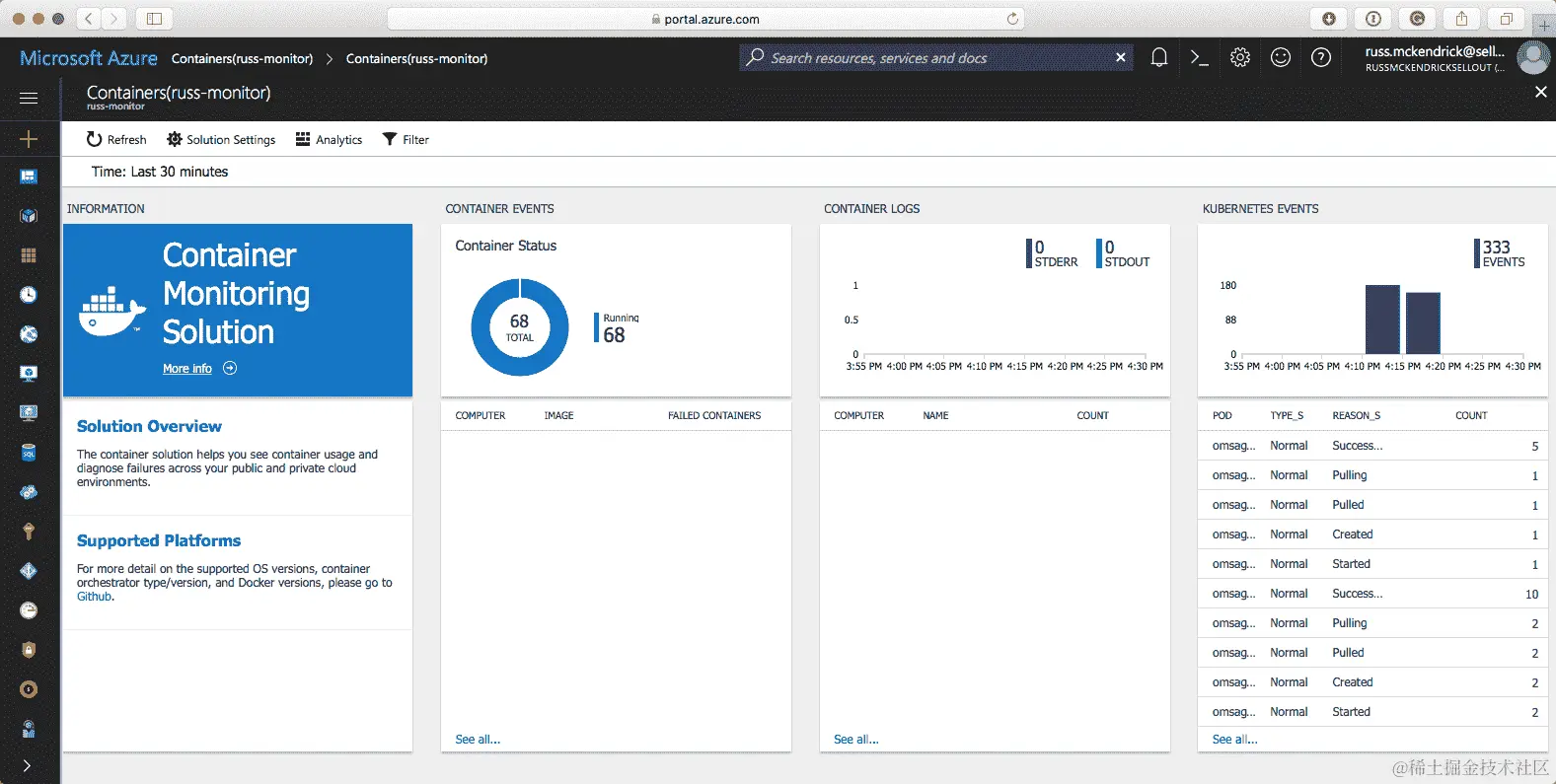Clear the search box with X
This screenshot has height=784, width=1556.
1120,57
